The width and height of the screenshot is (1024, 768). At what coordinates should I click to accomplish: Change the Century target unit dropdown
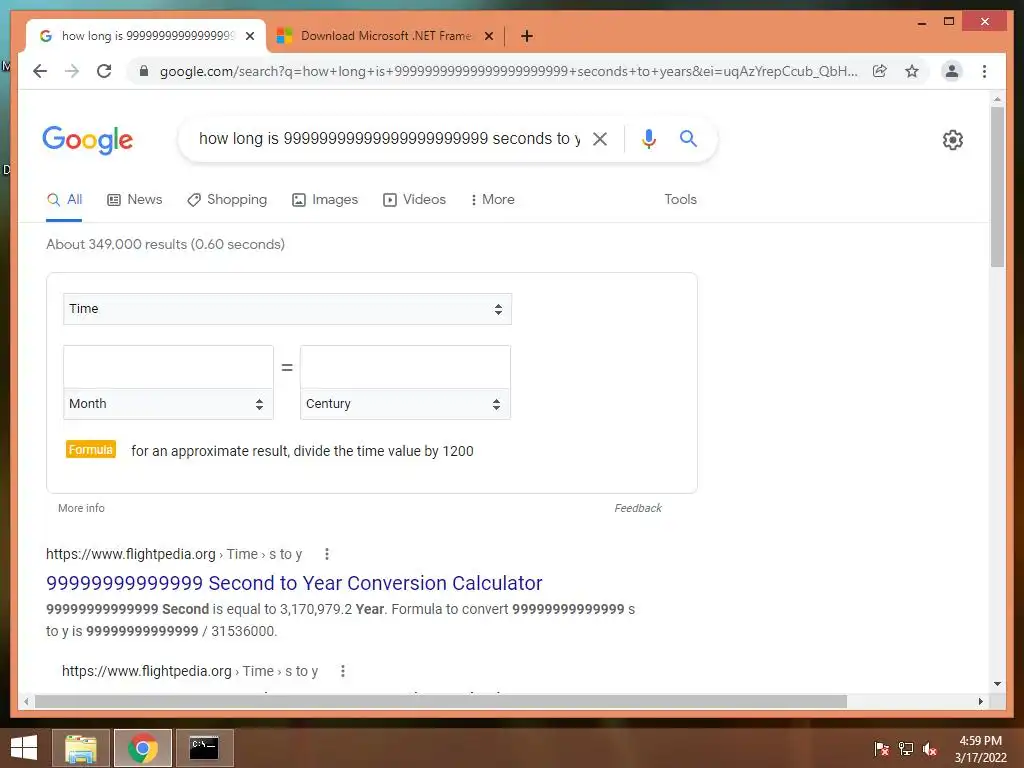(405, 404)
